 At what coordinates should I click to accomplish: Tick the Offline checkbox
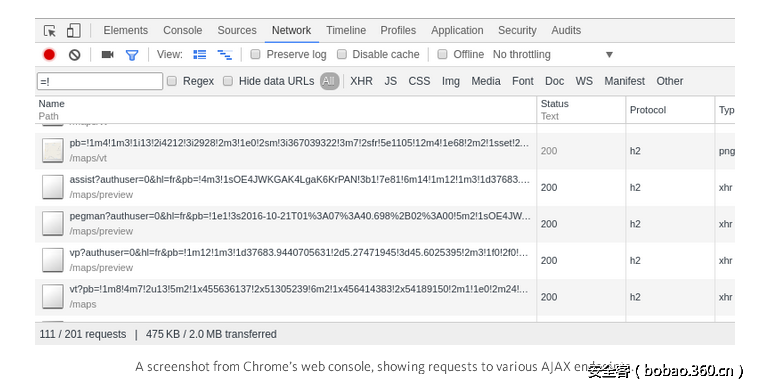click(442, 54)
